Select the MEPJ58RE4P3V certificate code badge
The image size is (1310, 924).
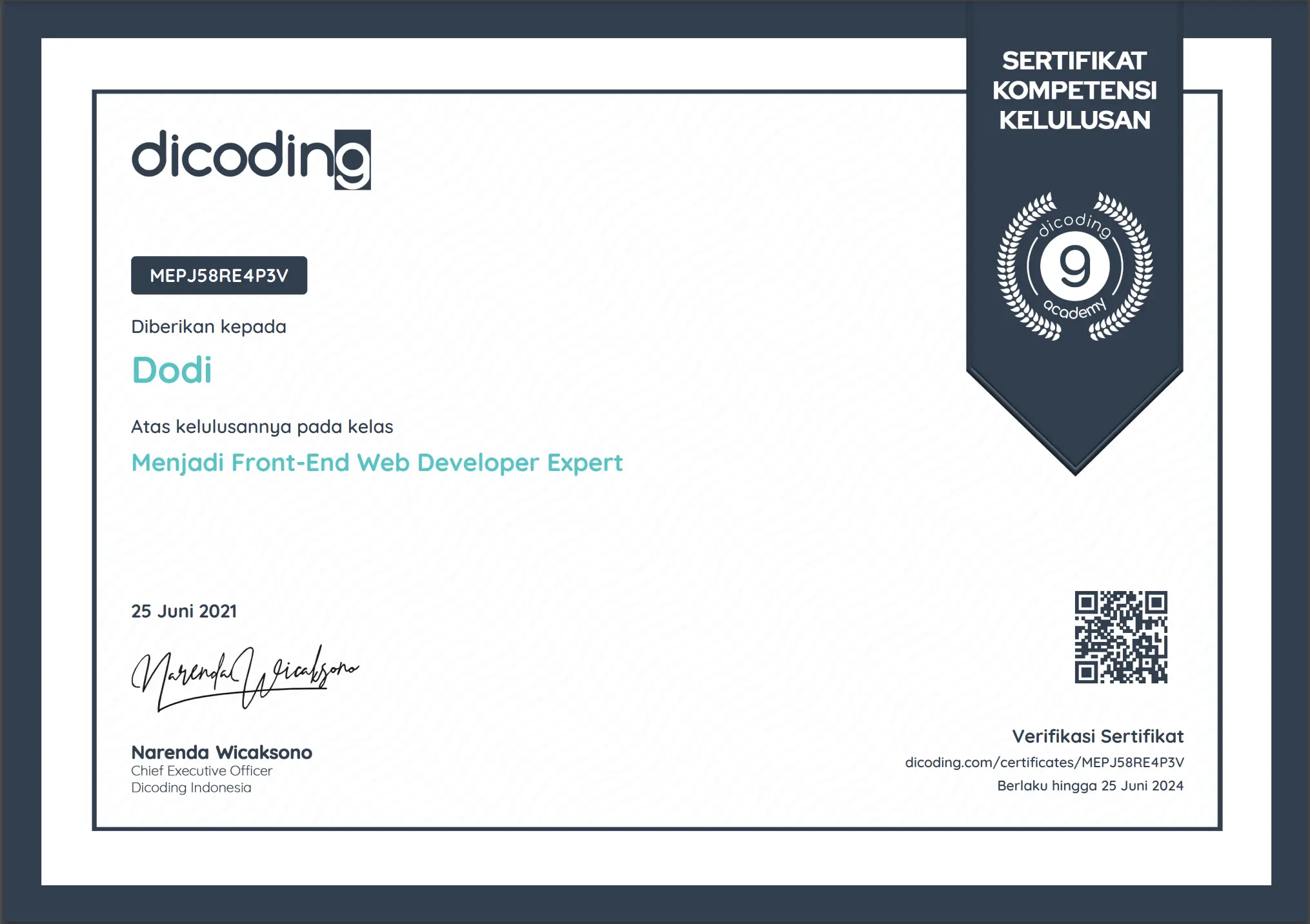point(218,274)
